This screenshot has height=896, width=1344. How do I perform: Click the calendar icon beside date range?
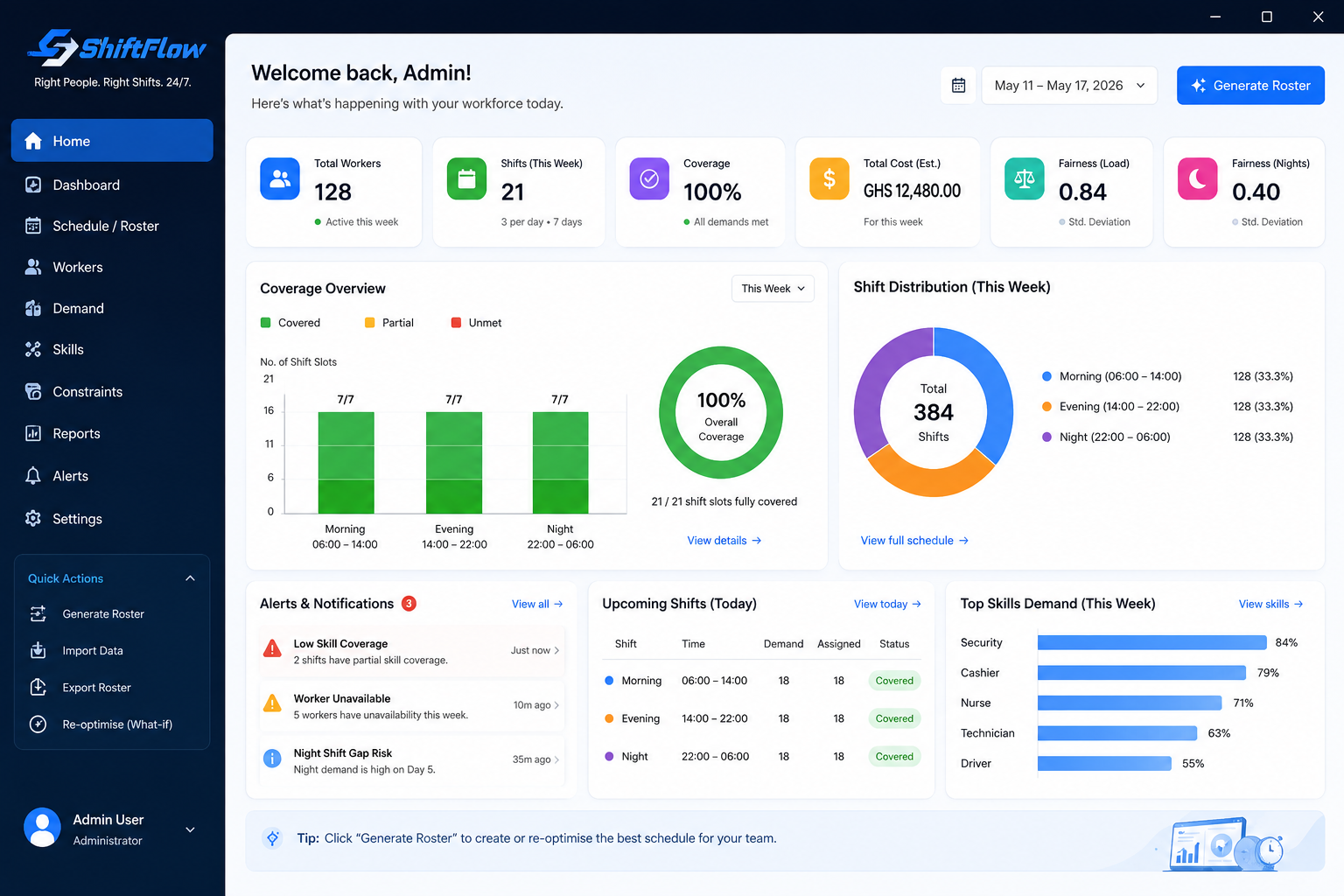(x=958, y=85)
